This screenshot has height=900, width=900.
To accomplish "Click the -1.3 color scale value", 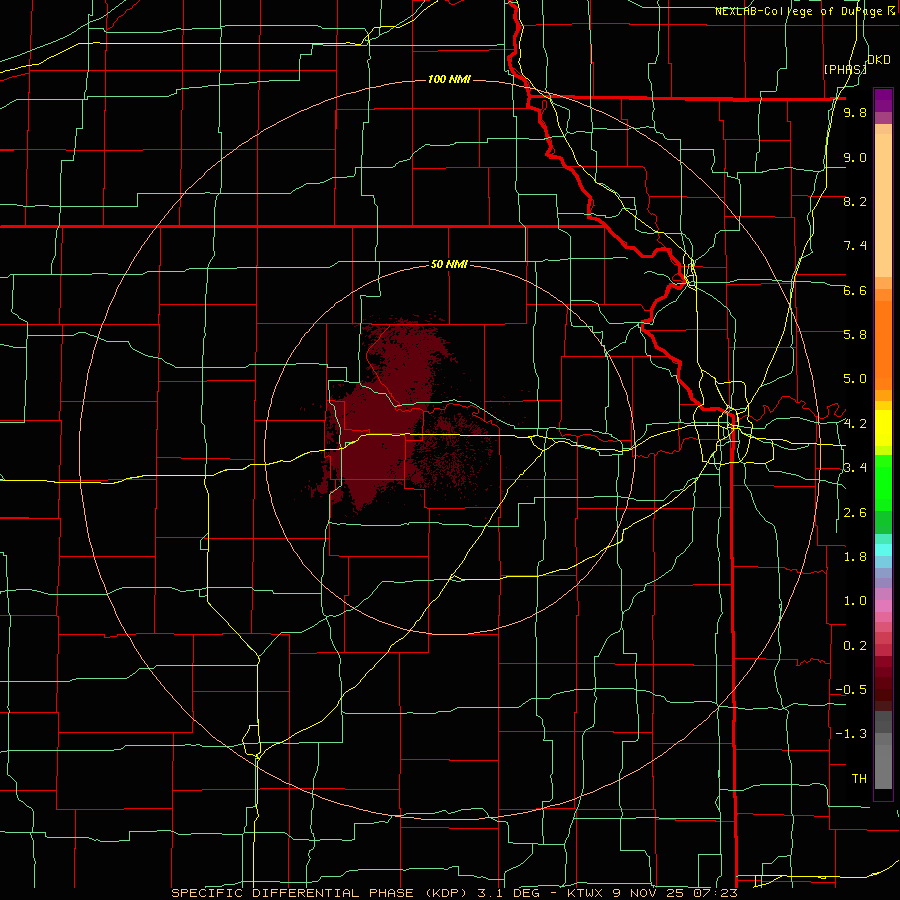I will (x=851, y=734).
